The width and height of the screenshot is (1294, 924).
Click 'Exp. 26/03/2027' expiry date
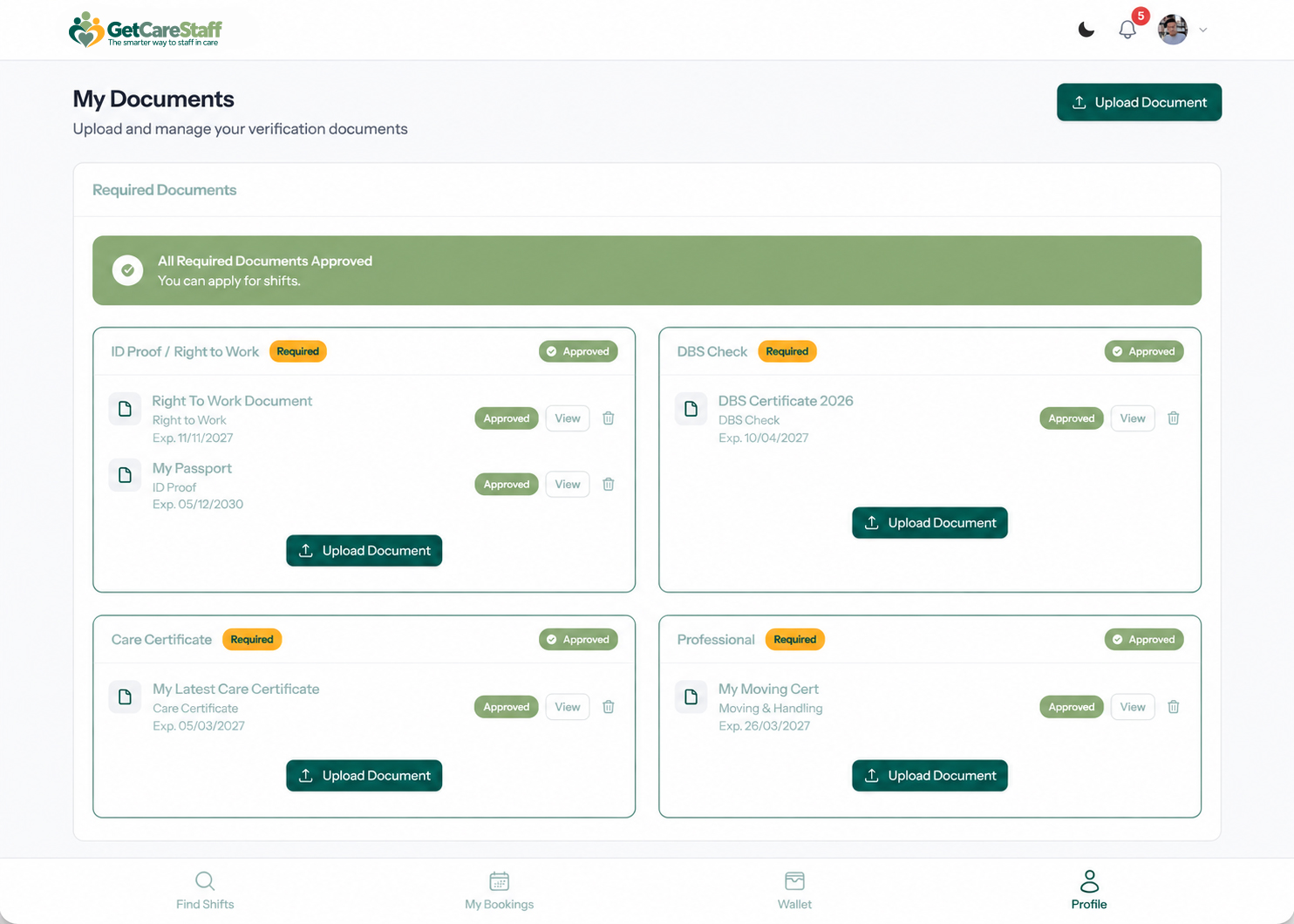(x=764, y=726)
